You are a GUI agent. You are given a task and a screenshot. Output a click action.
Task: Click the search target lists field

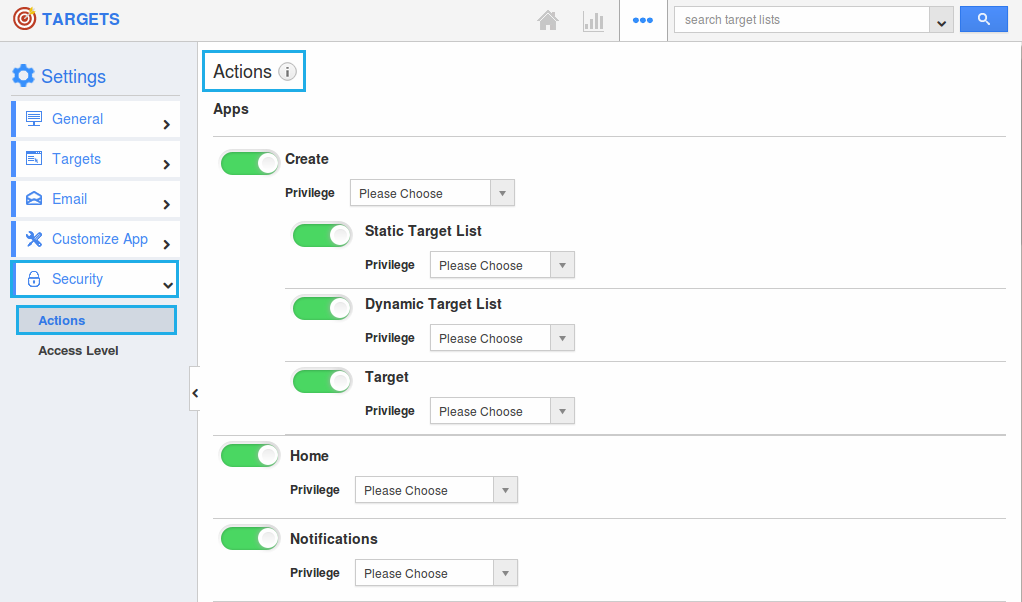point(801,20)
